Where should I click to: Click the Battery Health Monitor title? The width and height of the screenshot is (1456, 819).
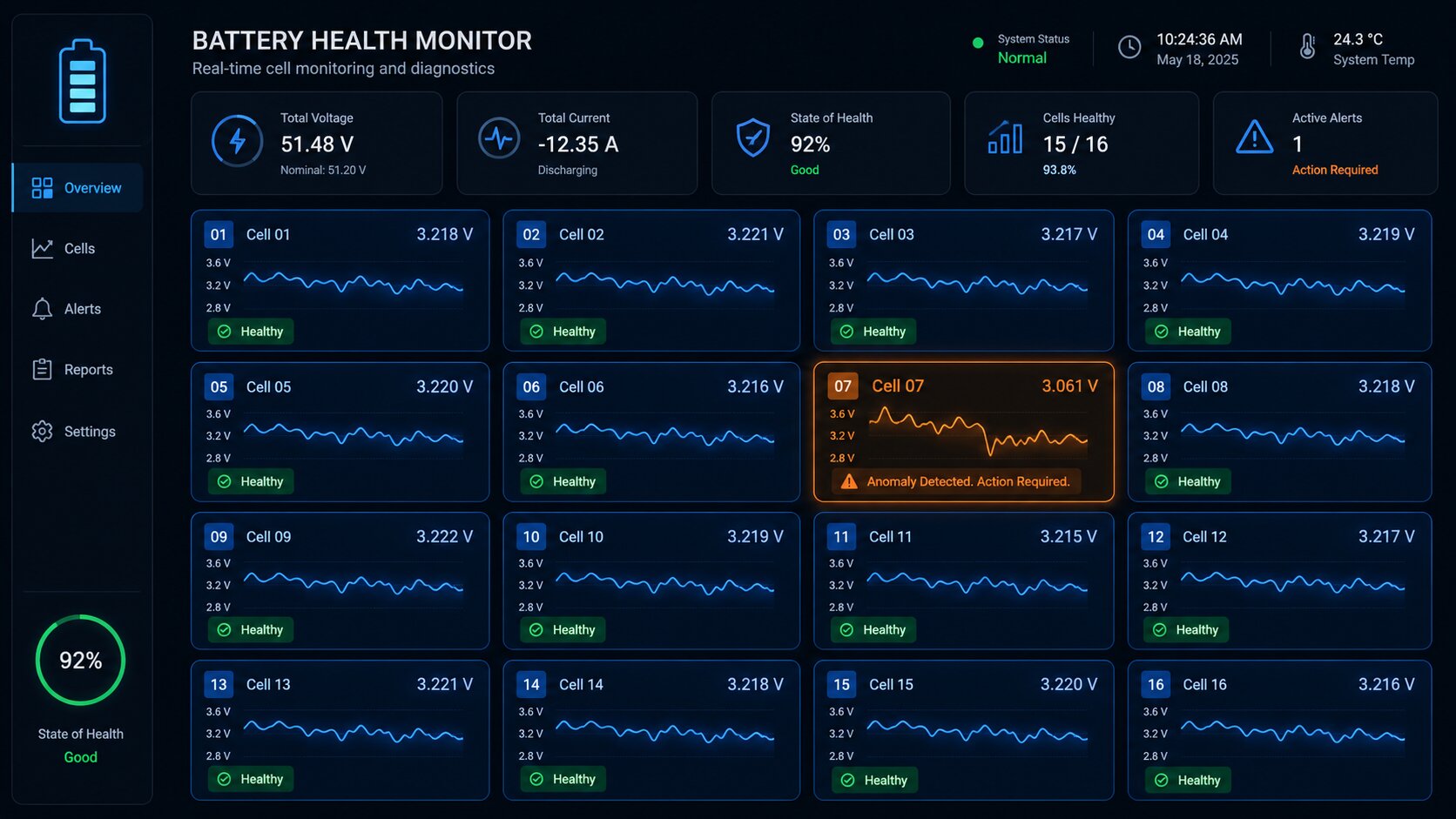pyautogui.click(x=361, y=40)
